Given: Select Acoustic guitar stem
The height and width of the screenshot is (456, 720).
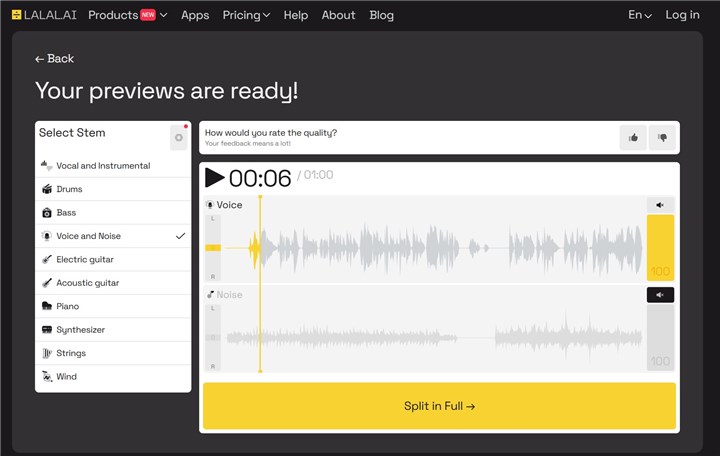Looking at the screenshot, I should (x=113, y=282).
